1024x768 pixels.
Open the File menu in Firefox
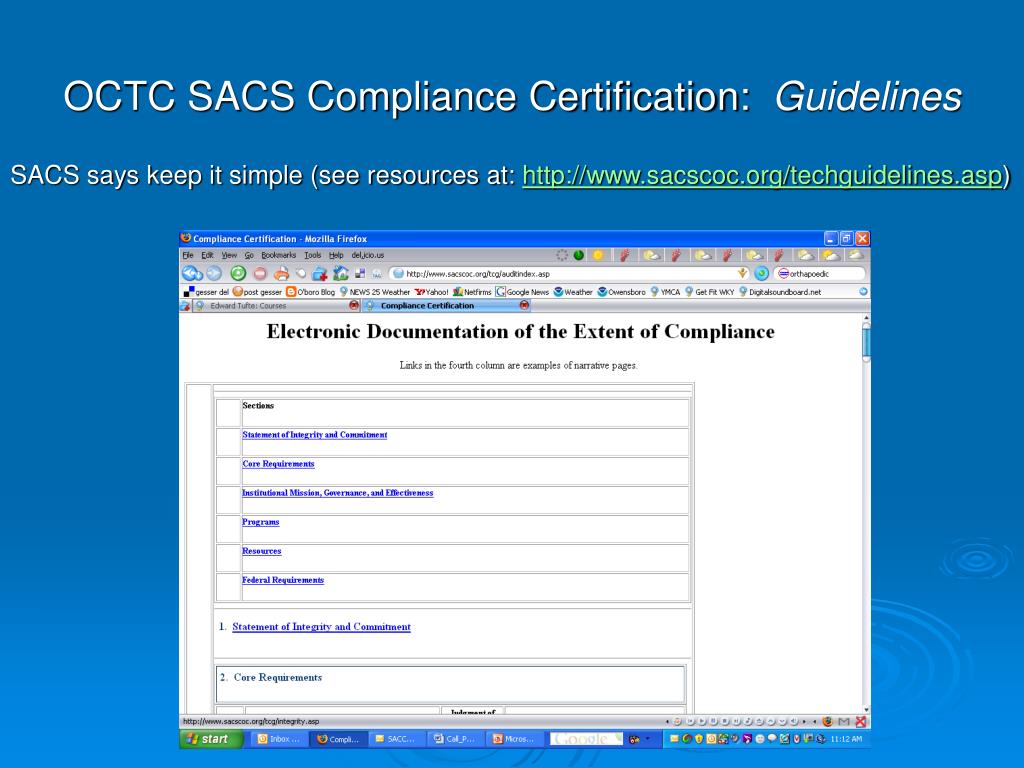point(188,255)
